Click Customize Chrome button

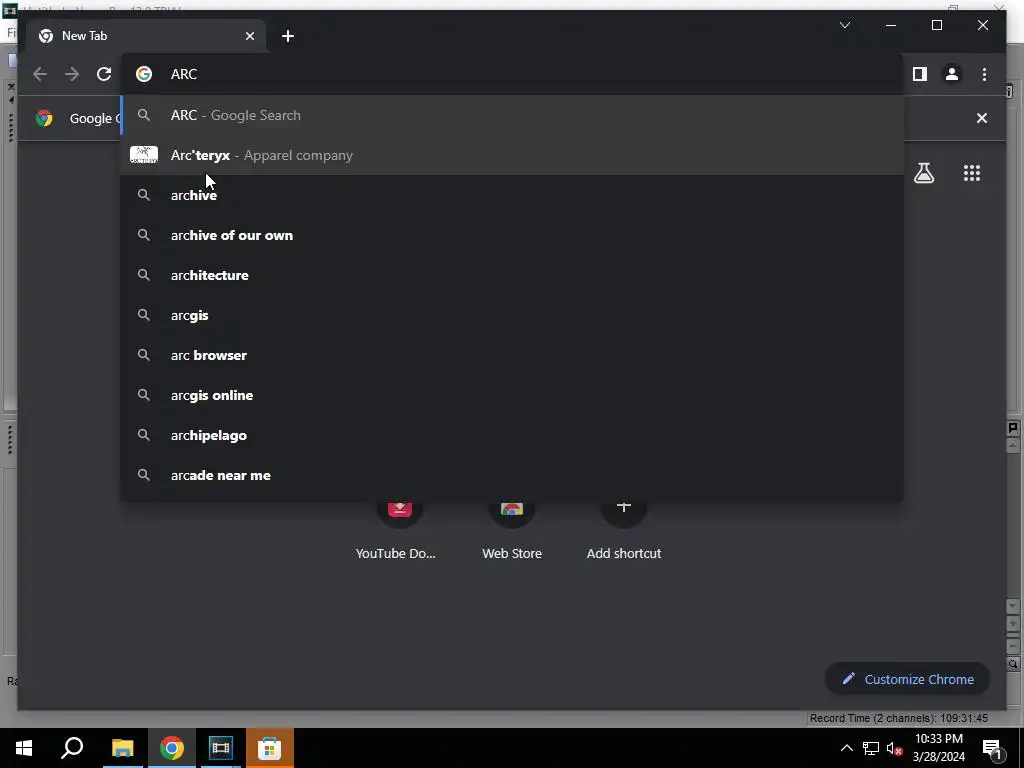pyautogui.click(x=907, y=679)
